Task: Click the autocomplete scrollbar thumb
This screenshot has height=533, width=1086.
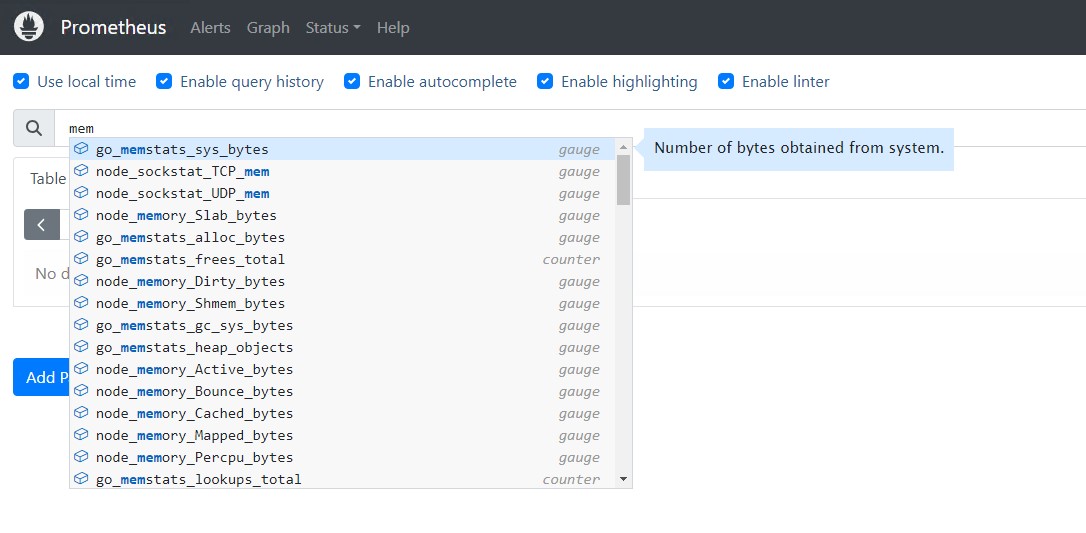Action: click(623, 180)
